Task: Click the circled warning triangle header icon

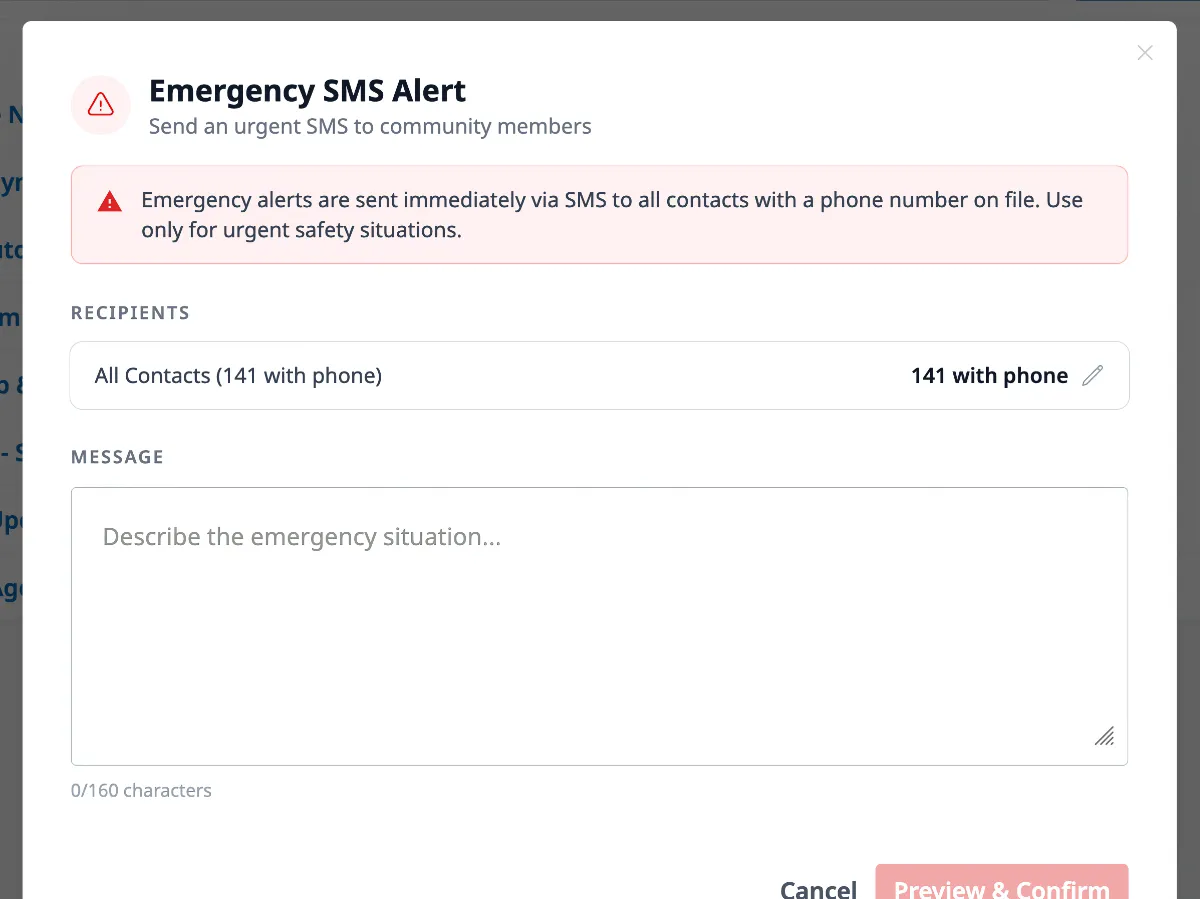Action: point(100,105)
